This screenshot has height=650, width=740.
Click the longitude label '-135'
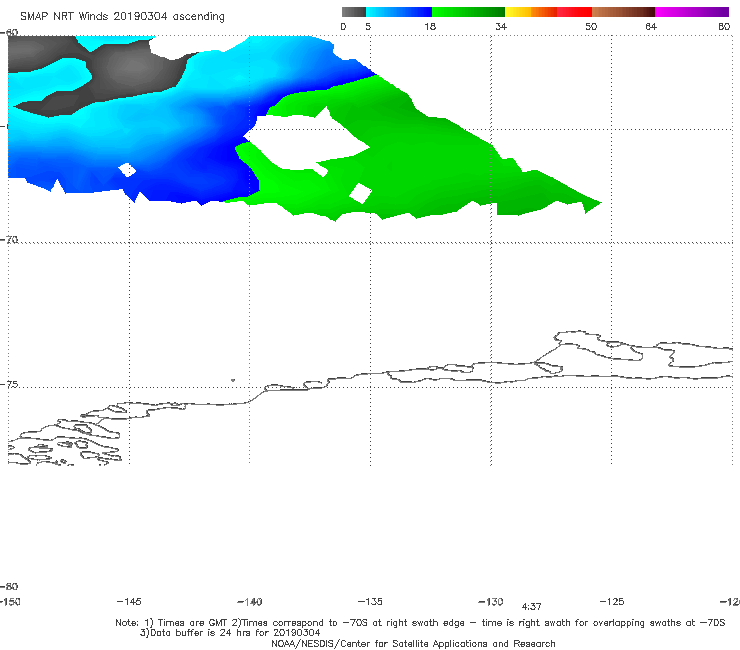pyautogui.click(x=370, y=602)
